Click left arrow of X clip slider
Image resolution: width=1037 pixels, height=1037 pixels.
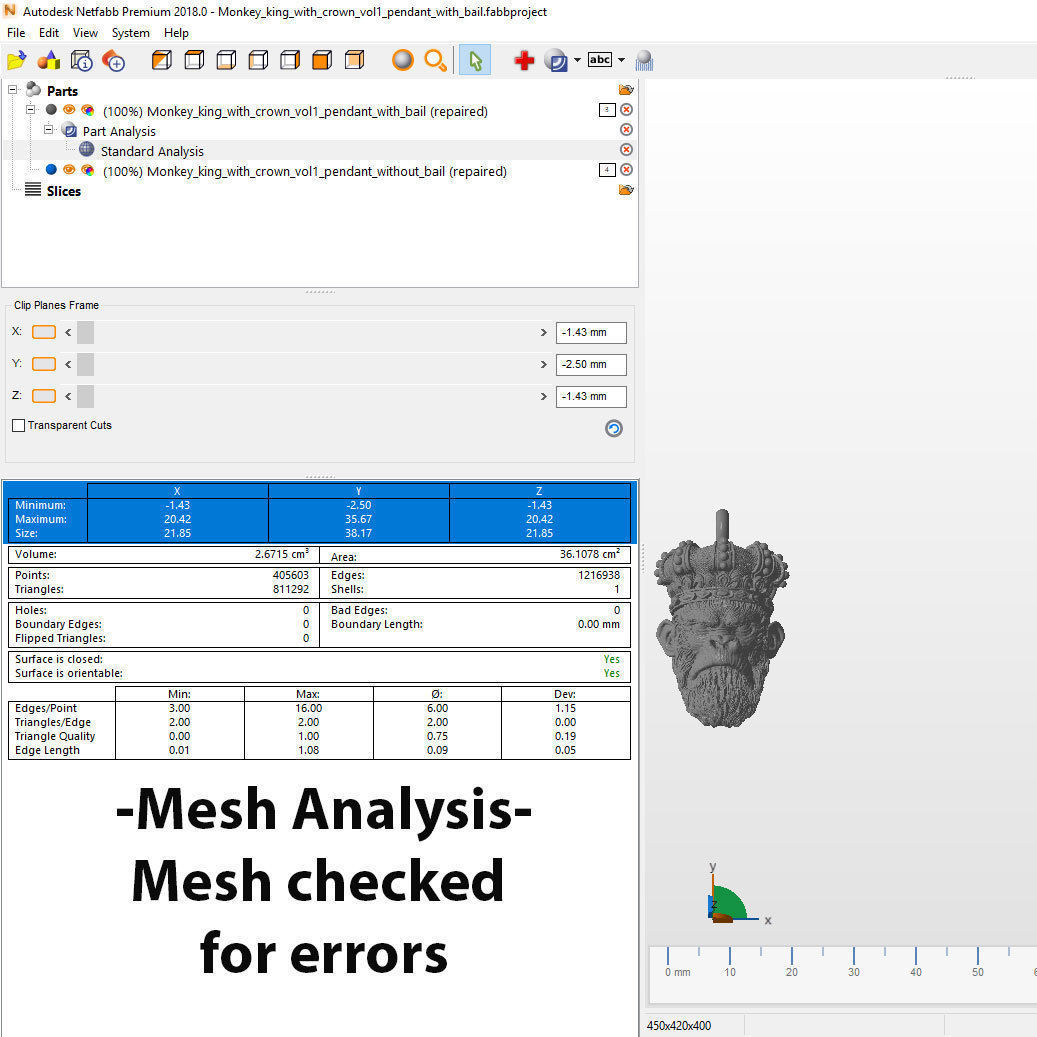click(x=68, y=333)
